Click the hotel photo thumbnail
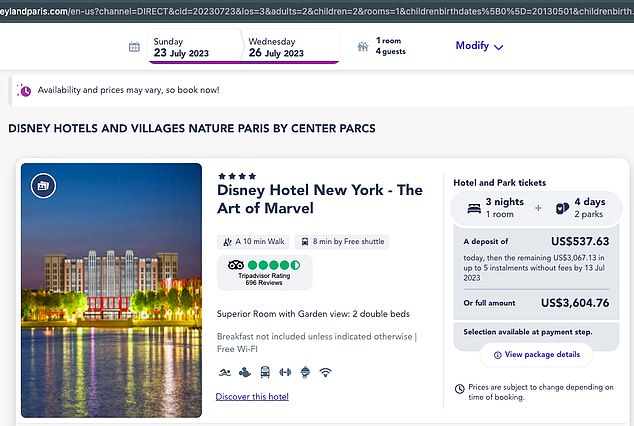The width and height of the screenshot is (634, 426). (x=111, y=290)
